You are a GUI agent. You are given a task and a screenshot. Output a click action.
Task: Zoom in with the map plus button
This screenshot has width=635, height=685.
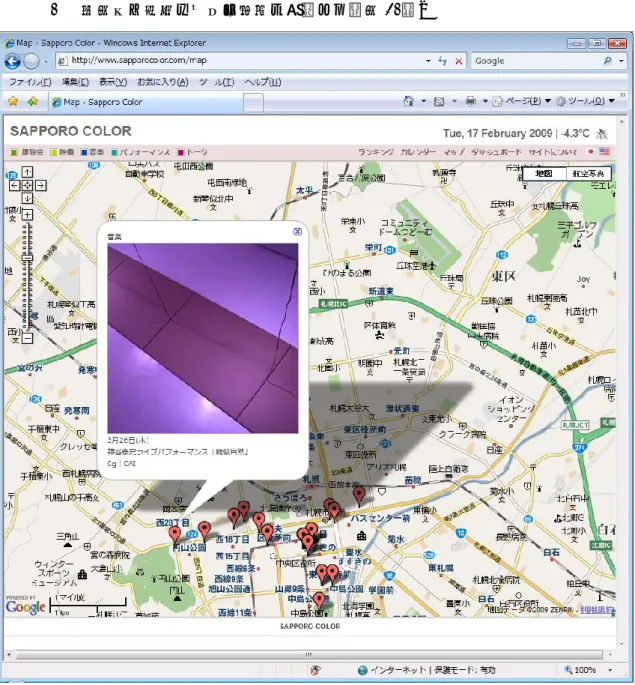coord(27,214)
